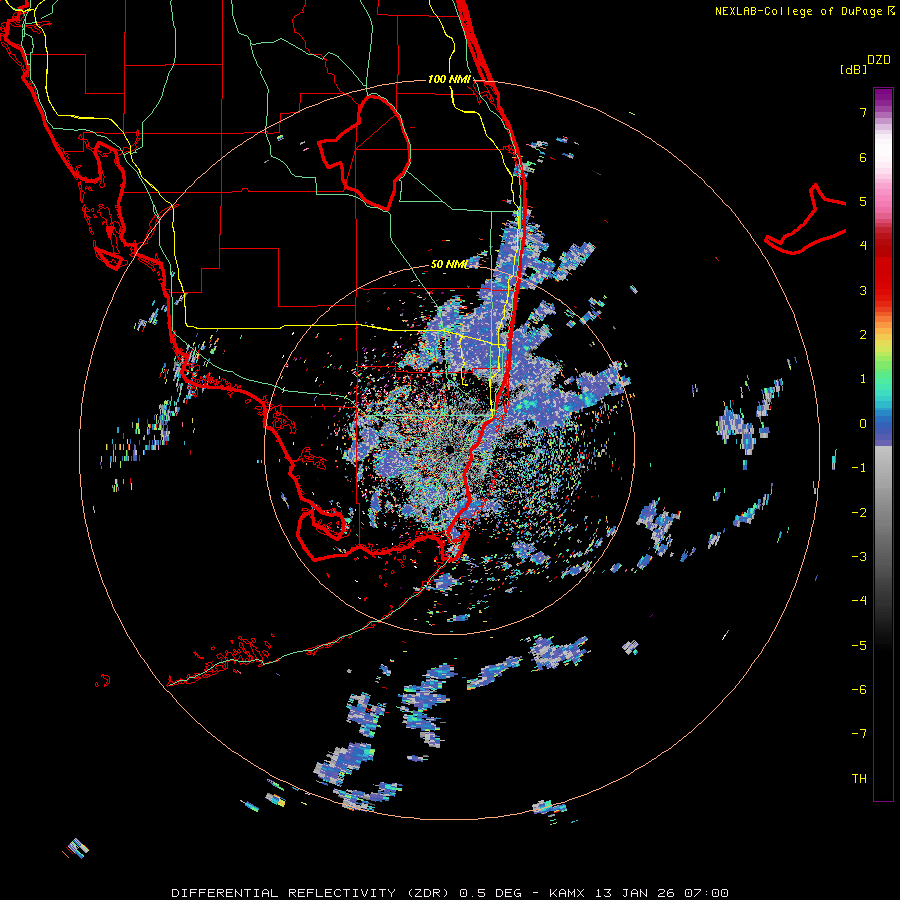Click the KAMX station identifier in caption
900x900 pixels.
coord(567,893)
